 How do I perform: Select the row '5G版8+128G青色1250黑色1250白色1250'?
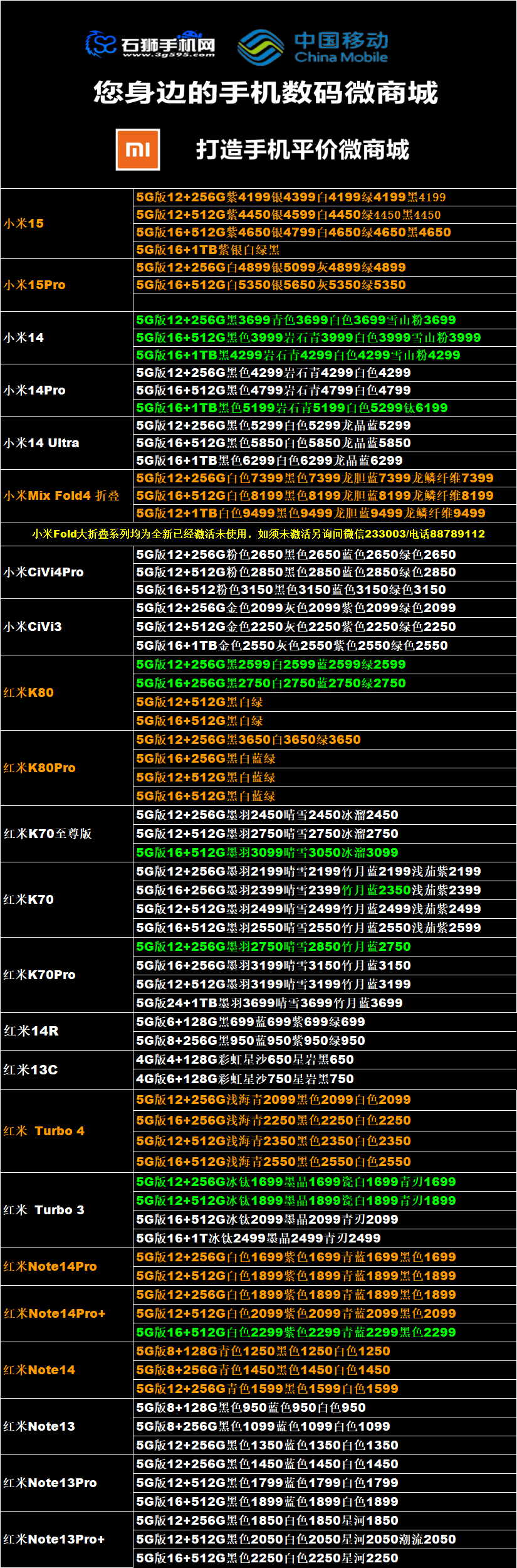pyautogui.click(x=325, y=1351)
